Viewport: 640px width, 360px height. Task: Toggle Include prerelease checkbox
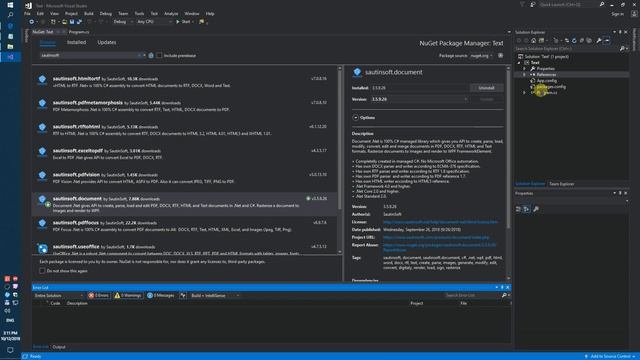(159, 56)
